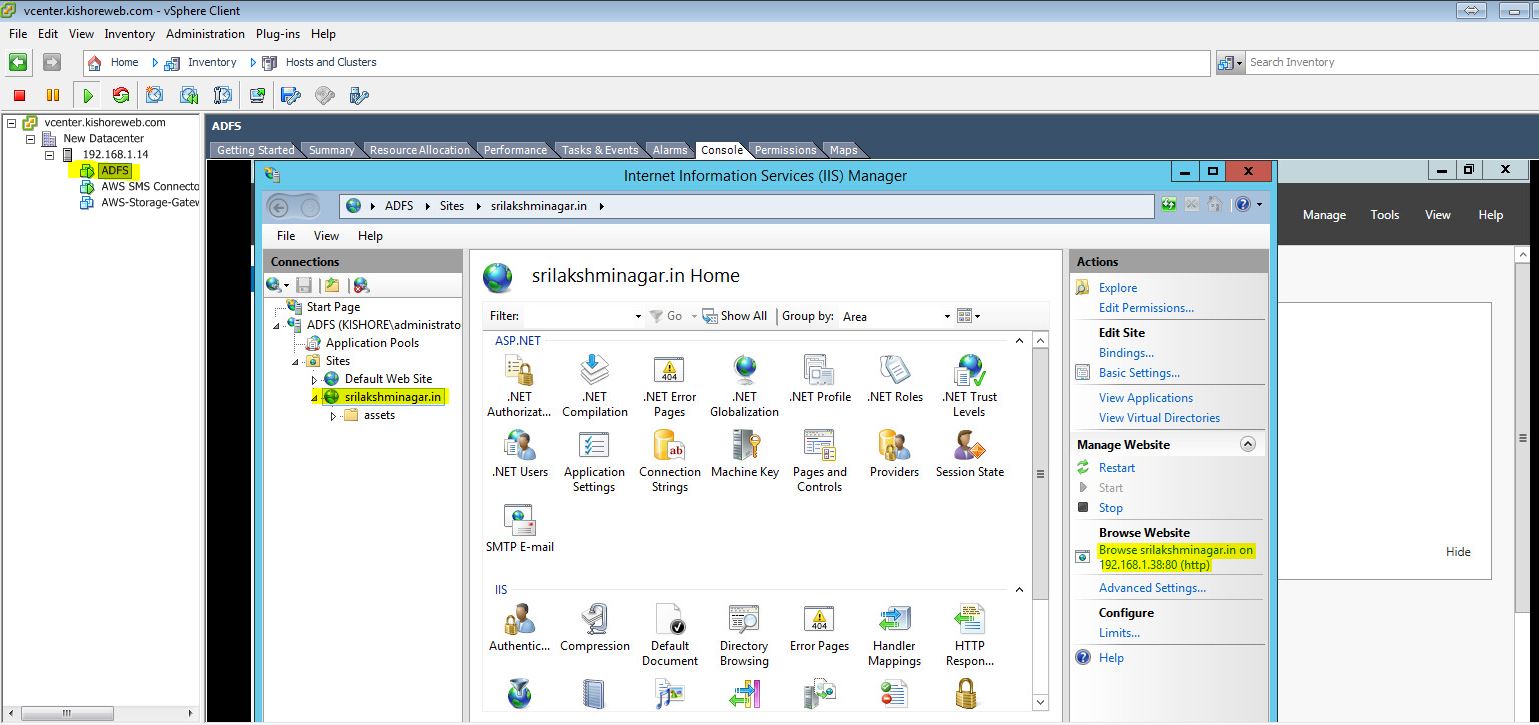This screenshot has height=725, width=1539.
Task: Expand the Default Web Site node
Action: pos(314,380)
